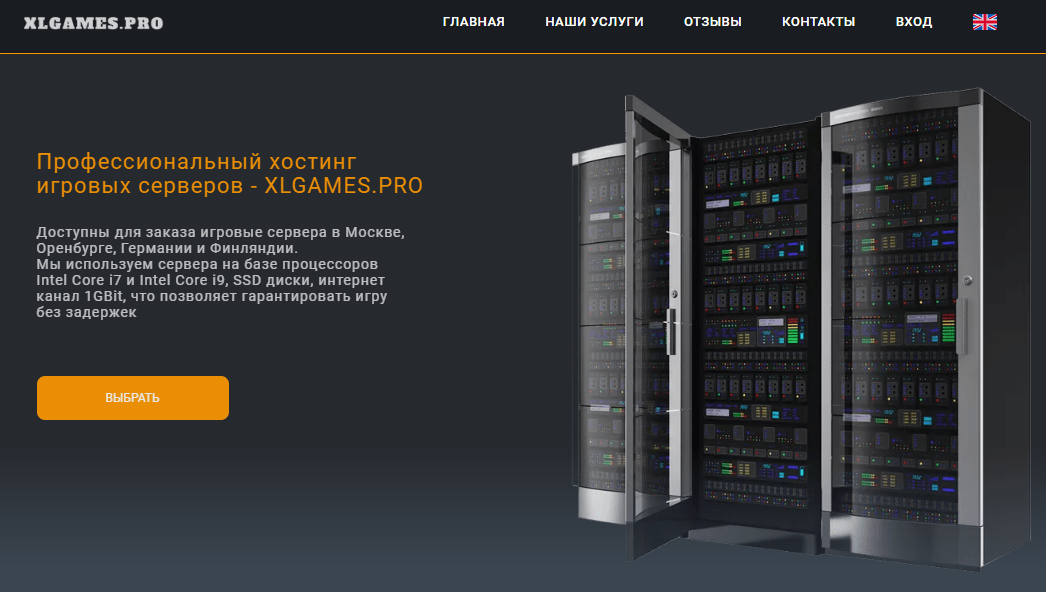Click the paragraph starting "Доступны для заказа игровые сервера"
Image resolution: width=1046 pixels, height=592 pixels.
point(221,272)
